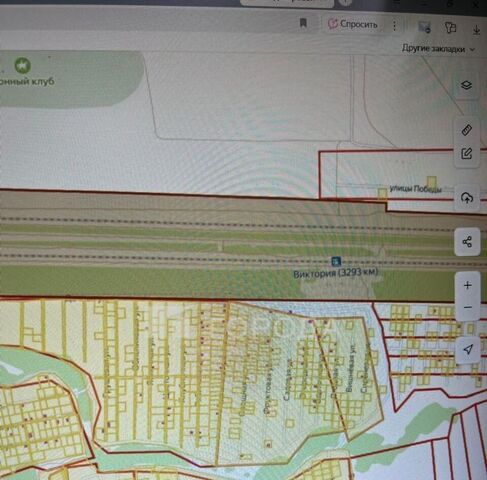
Task: Click the chevron next to Другие закладки
Action: pos(472,49)
